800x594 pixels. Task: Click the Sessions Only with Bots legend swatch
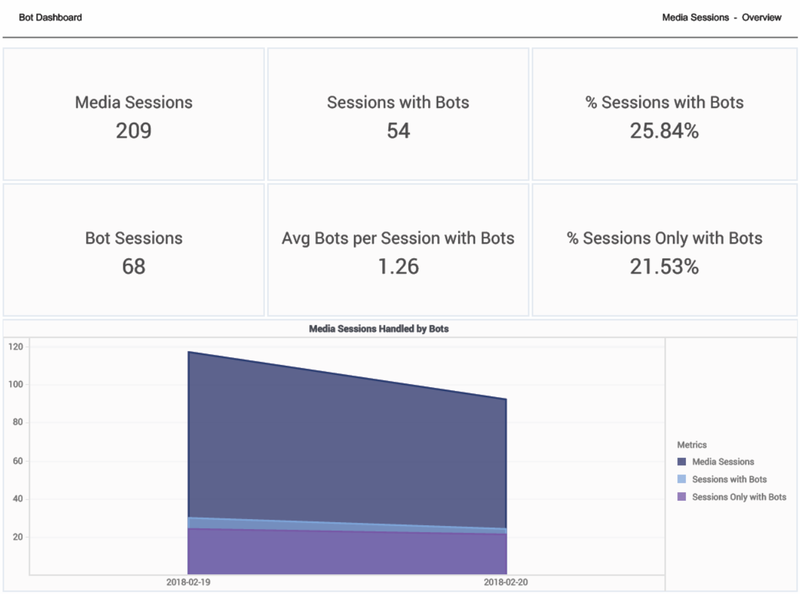(x=682, y=496)
